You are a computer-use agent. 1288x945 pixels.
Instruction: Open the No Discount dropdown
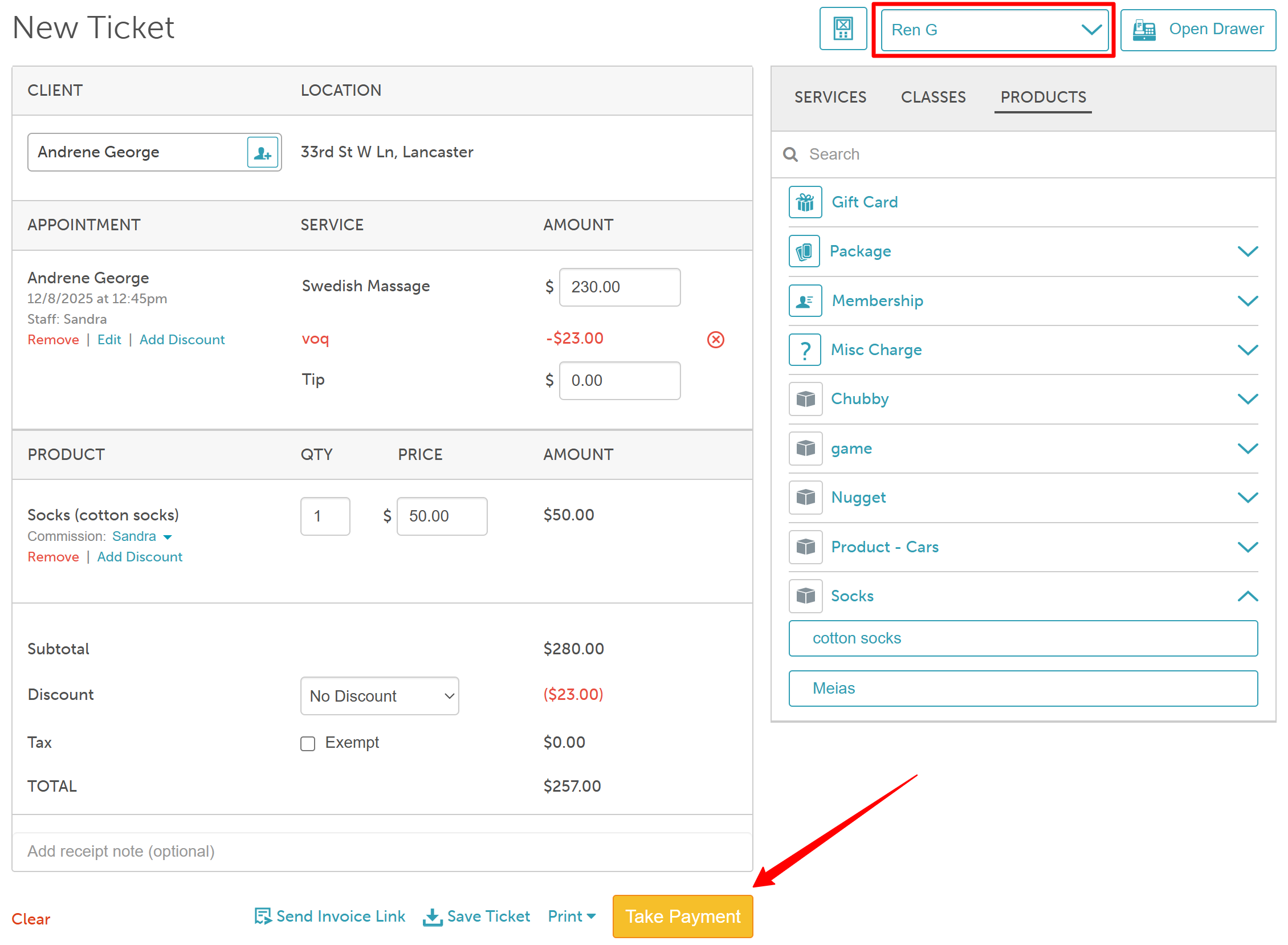(x=380, y=696)
